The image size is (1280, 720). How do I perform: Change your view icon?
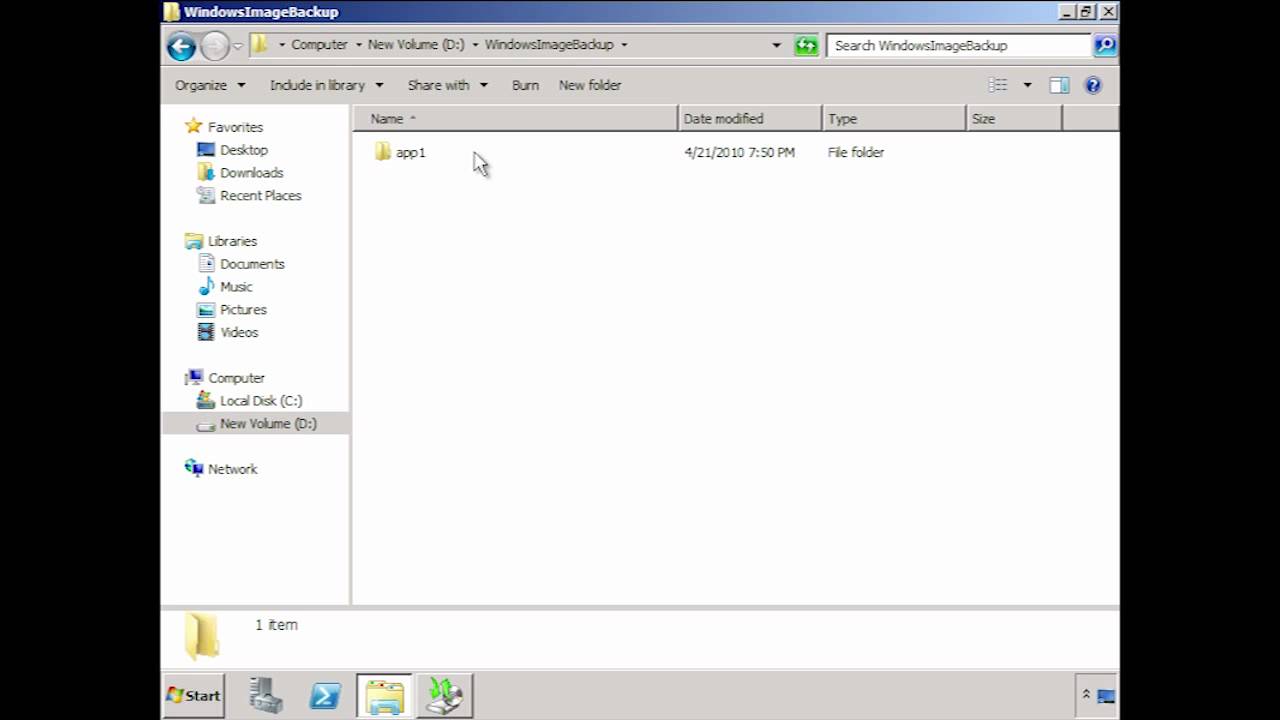pos(998,85)
